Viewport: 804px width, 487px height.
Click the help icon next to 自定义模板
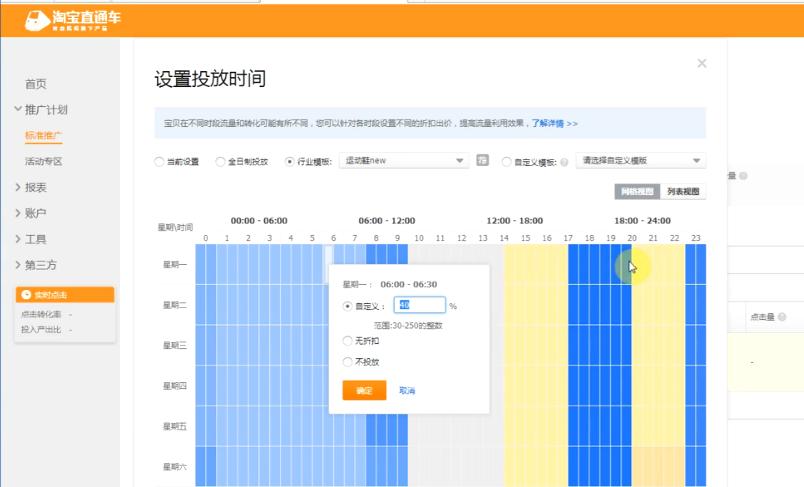point(564,162)
